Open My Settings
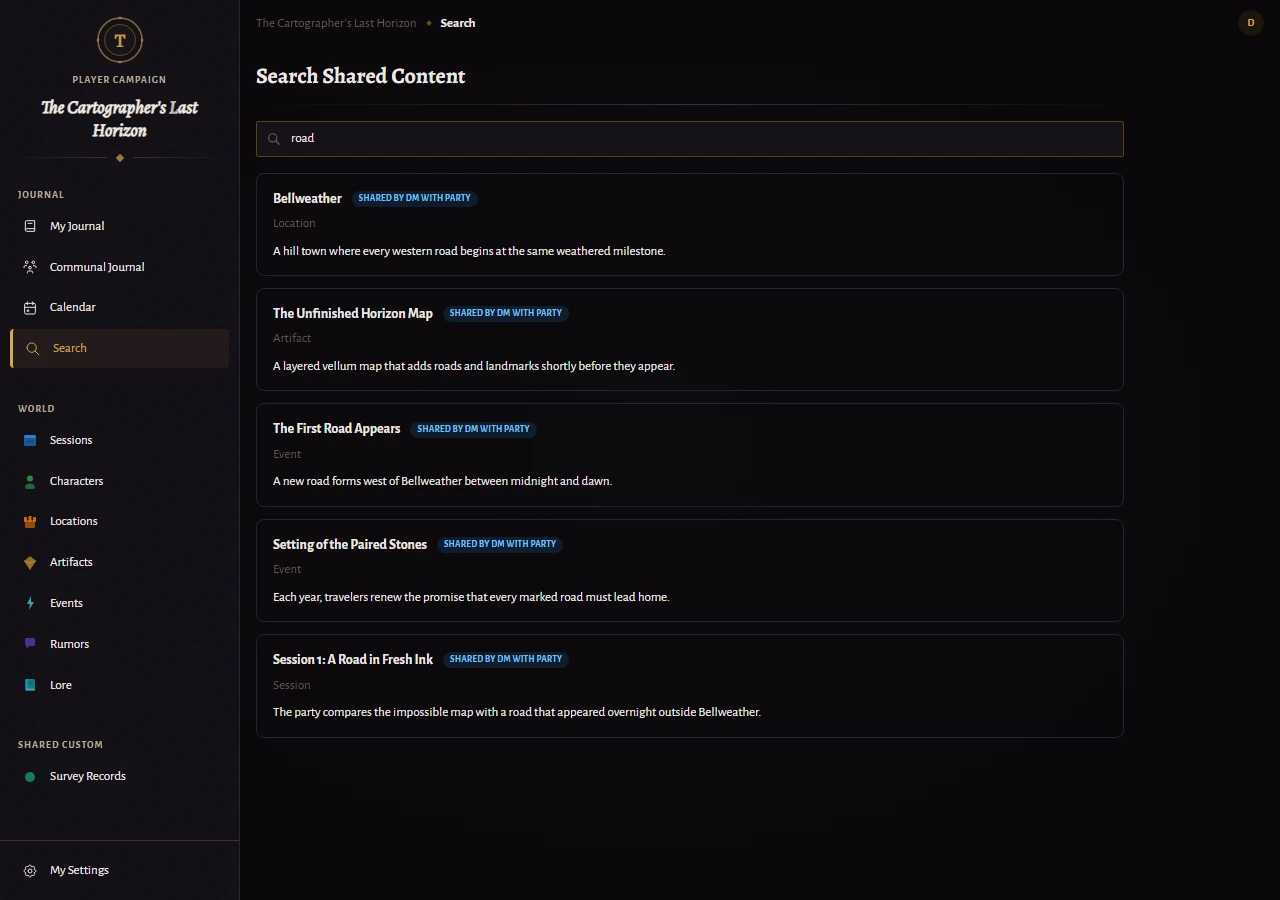The image size is (1280, 900). [119, 870]
